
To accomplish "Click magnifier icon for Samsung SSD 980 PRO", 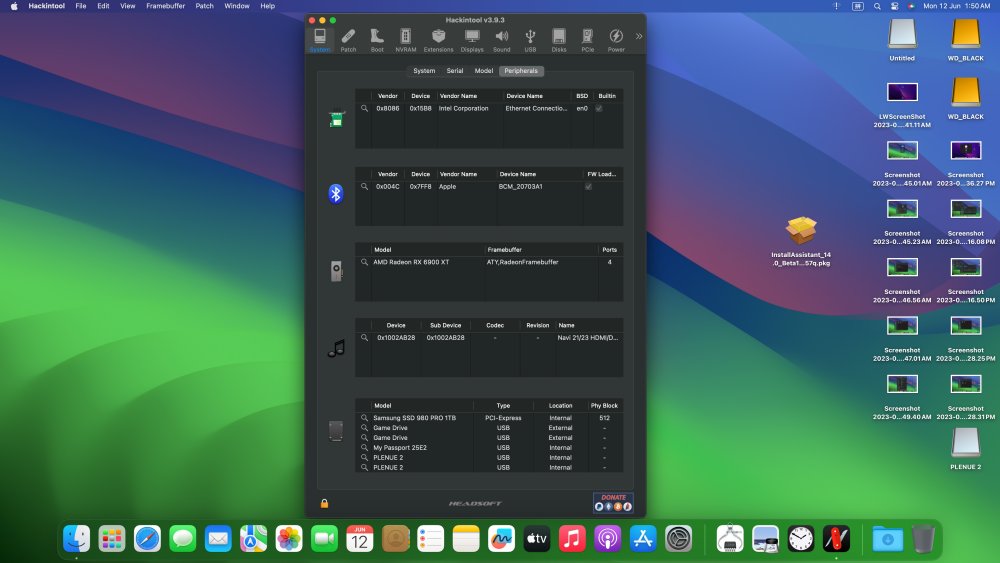I will pyautogui.click(x=364, y=418).
